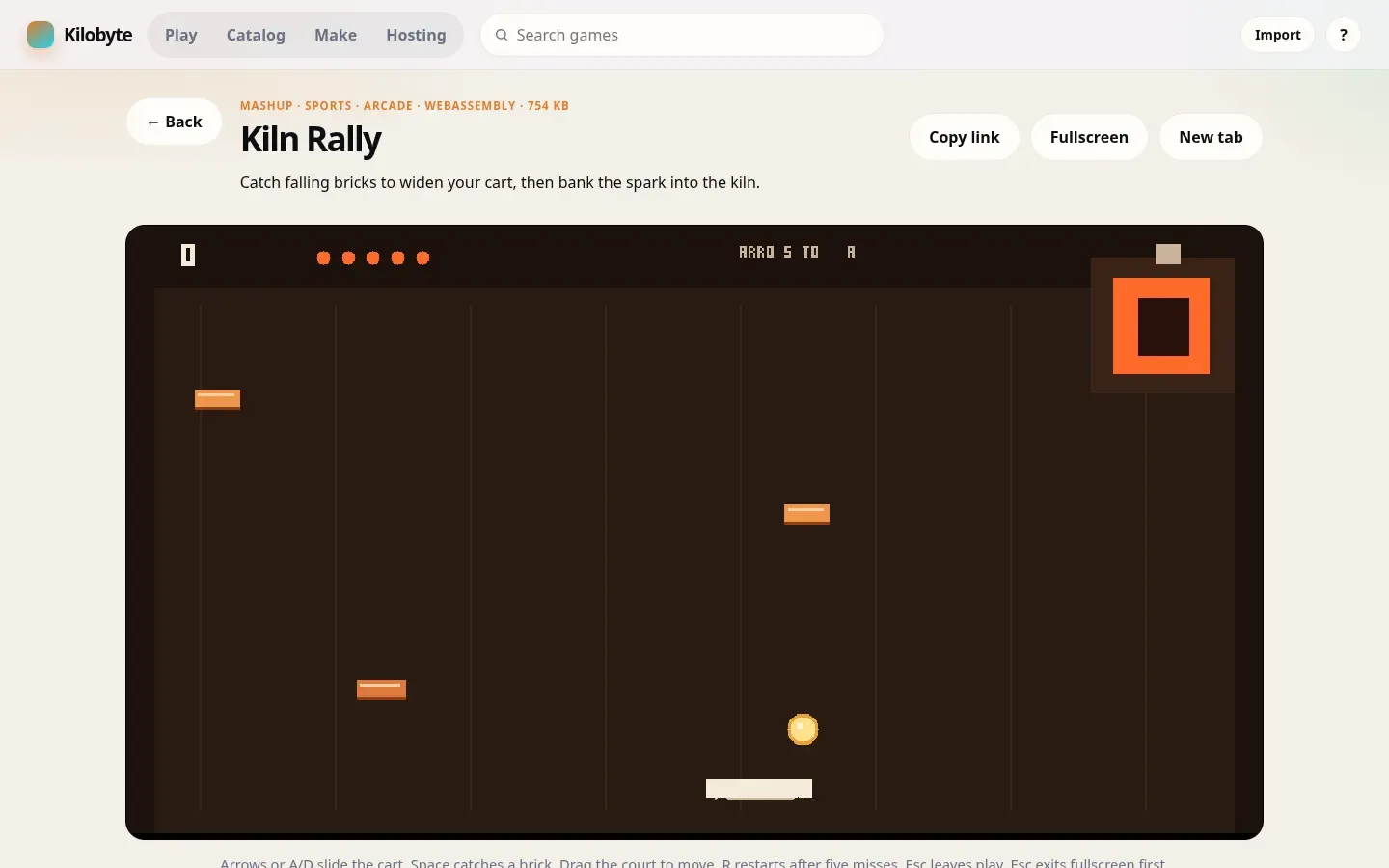Switch to the Make tab
The image size is (1389, 868).
tap(336, 35)
